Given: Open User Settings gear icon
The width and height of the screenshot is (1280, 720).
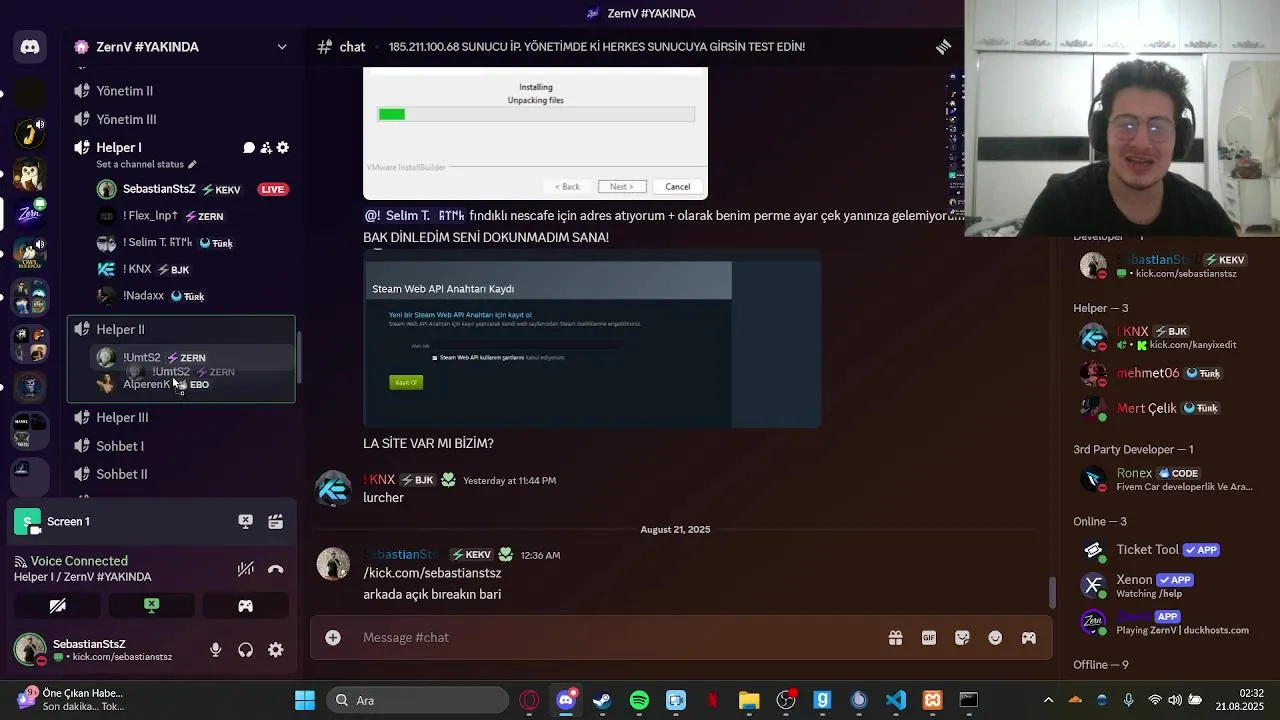Looking at the screenshot, I should click(x=276, y=650).
